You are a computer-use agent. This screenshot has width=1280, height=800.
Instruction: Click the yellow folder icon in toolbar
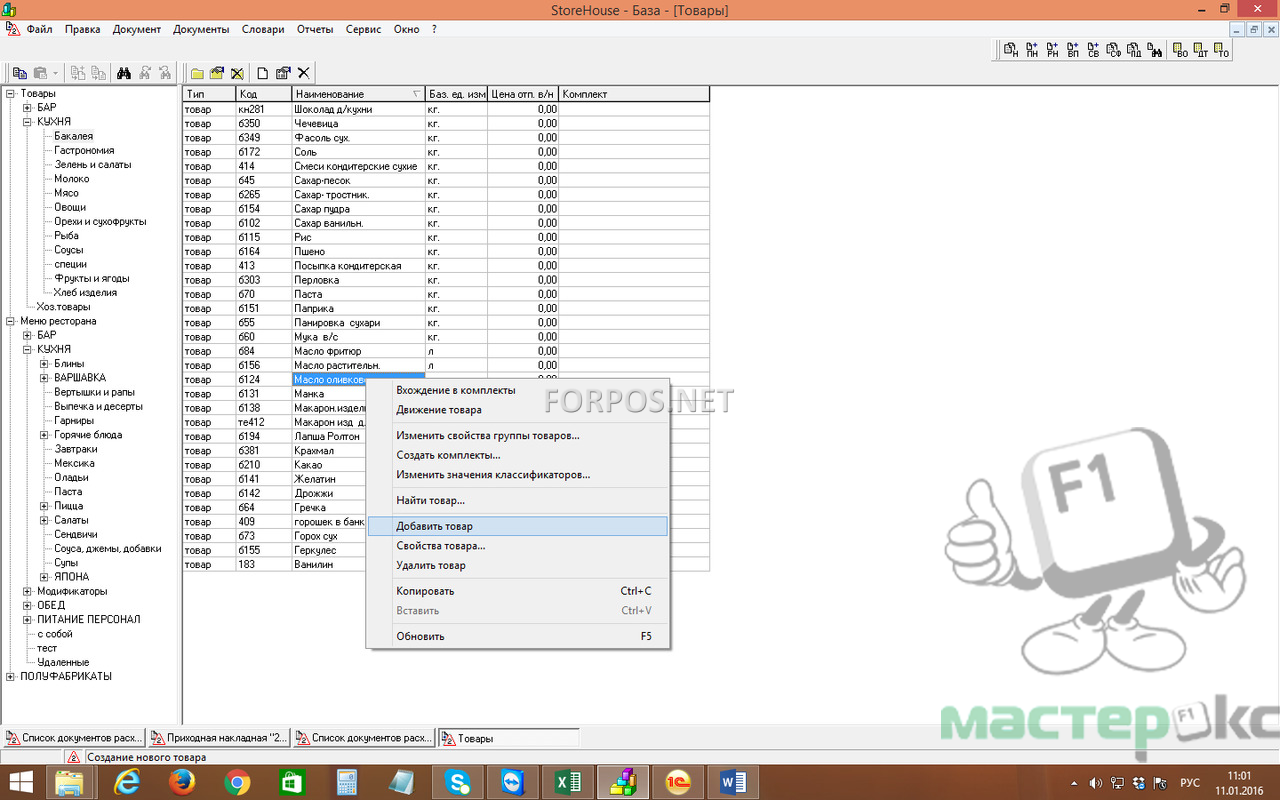coord(198,73)
